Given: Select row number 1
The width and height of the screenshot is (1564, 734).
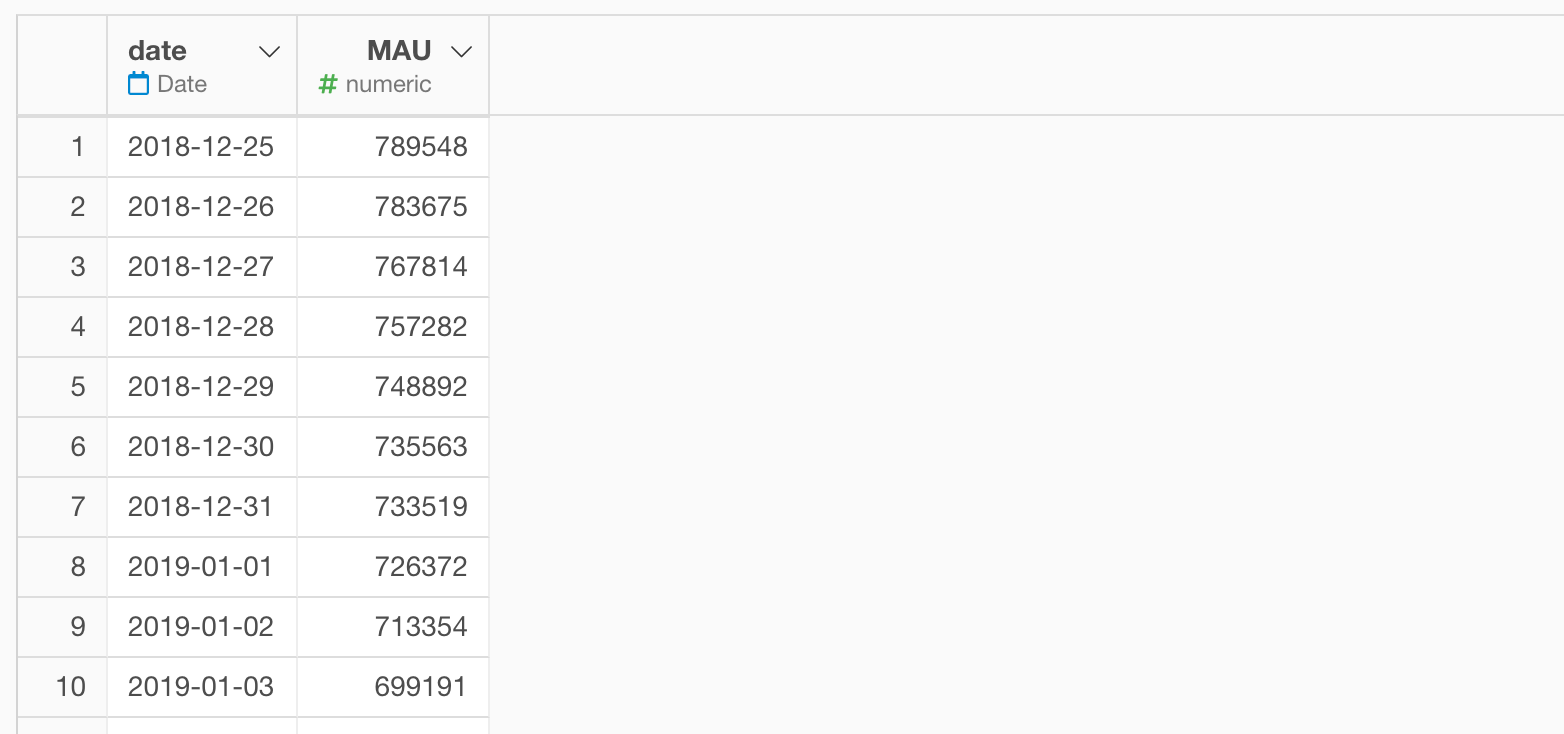Looking at the screenshot, I should coord(62,147).
